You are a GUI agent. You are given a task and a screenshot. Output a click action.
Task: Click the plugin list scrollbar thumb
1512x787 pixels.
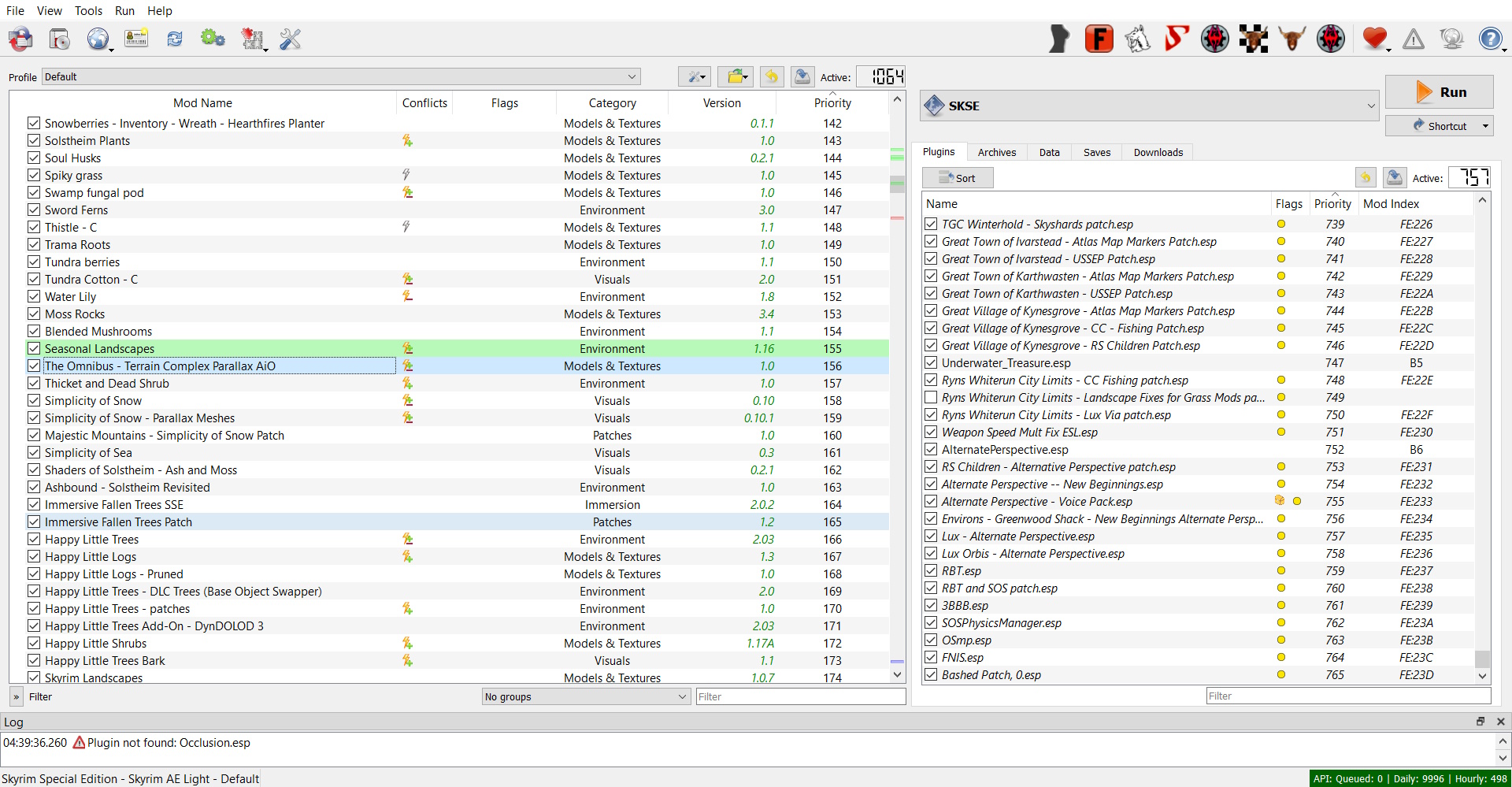click(x=1482, y=659)
